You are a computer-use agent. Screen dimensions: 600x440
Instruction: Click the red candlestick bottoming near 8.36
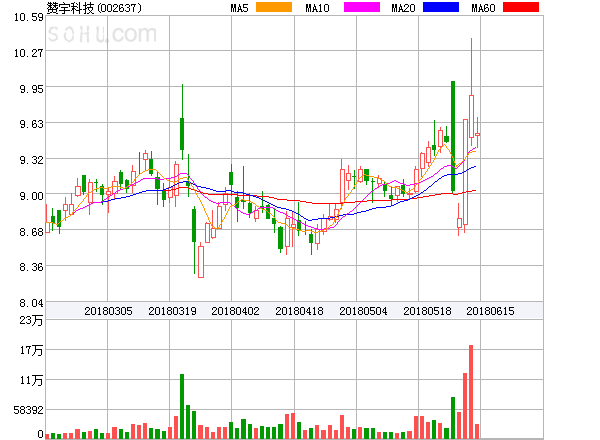click(201, 262)
